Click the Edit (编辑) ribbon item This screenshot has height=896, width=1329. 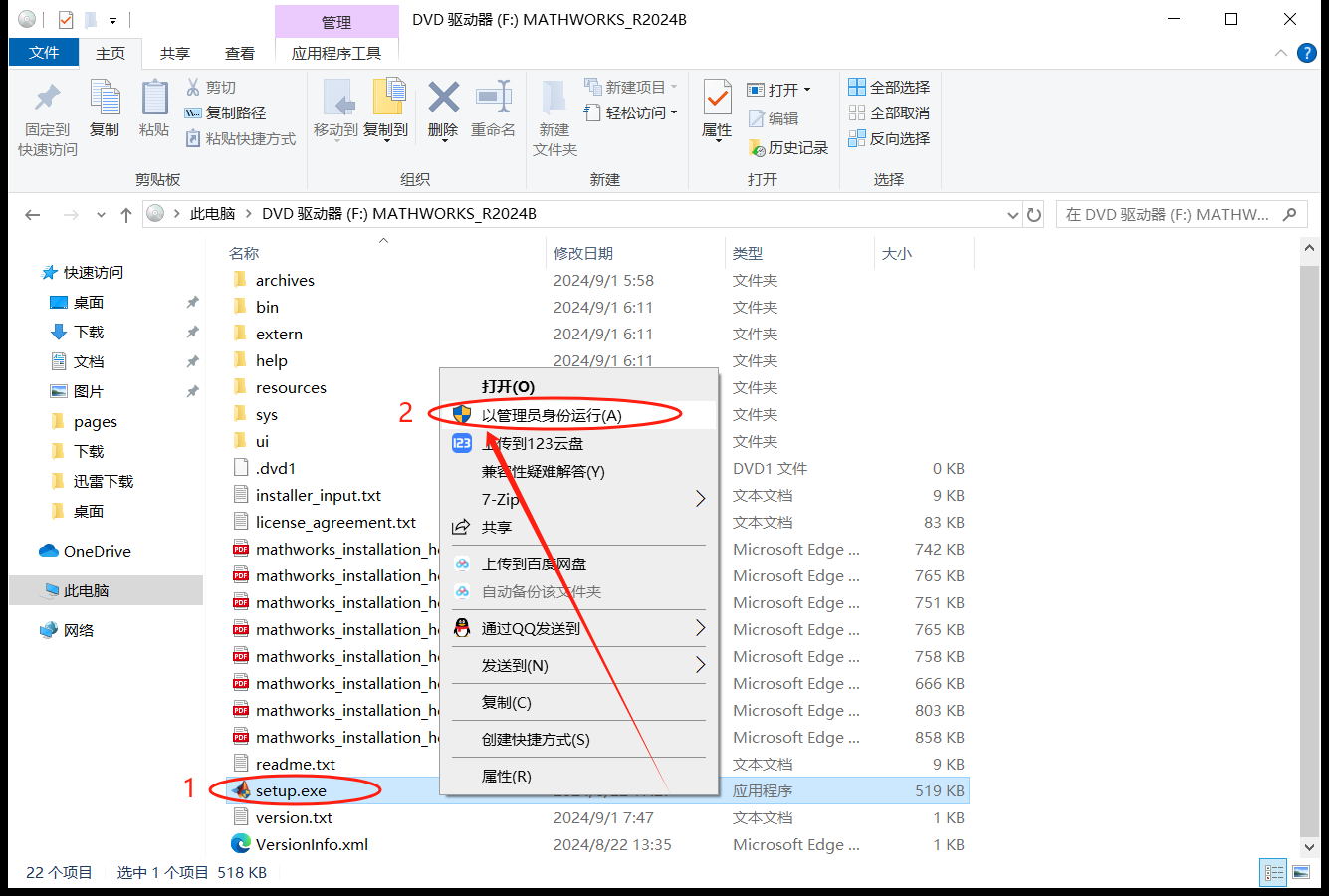click(774, 118)
